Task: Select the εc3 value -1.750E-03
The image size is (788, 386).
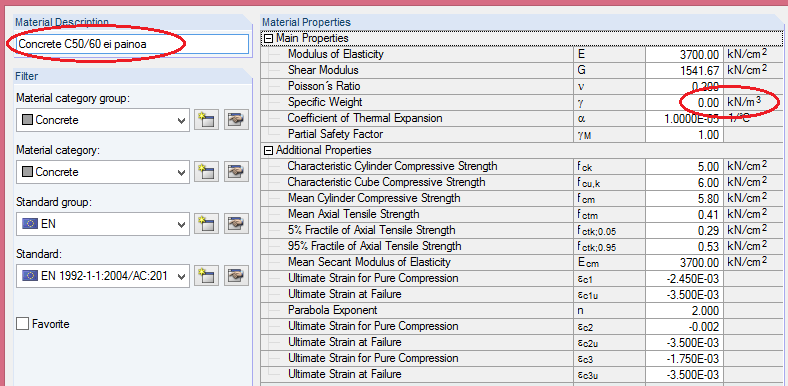Action: 685,359
